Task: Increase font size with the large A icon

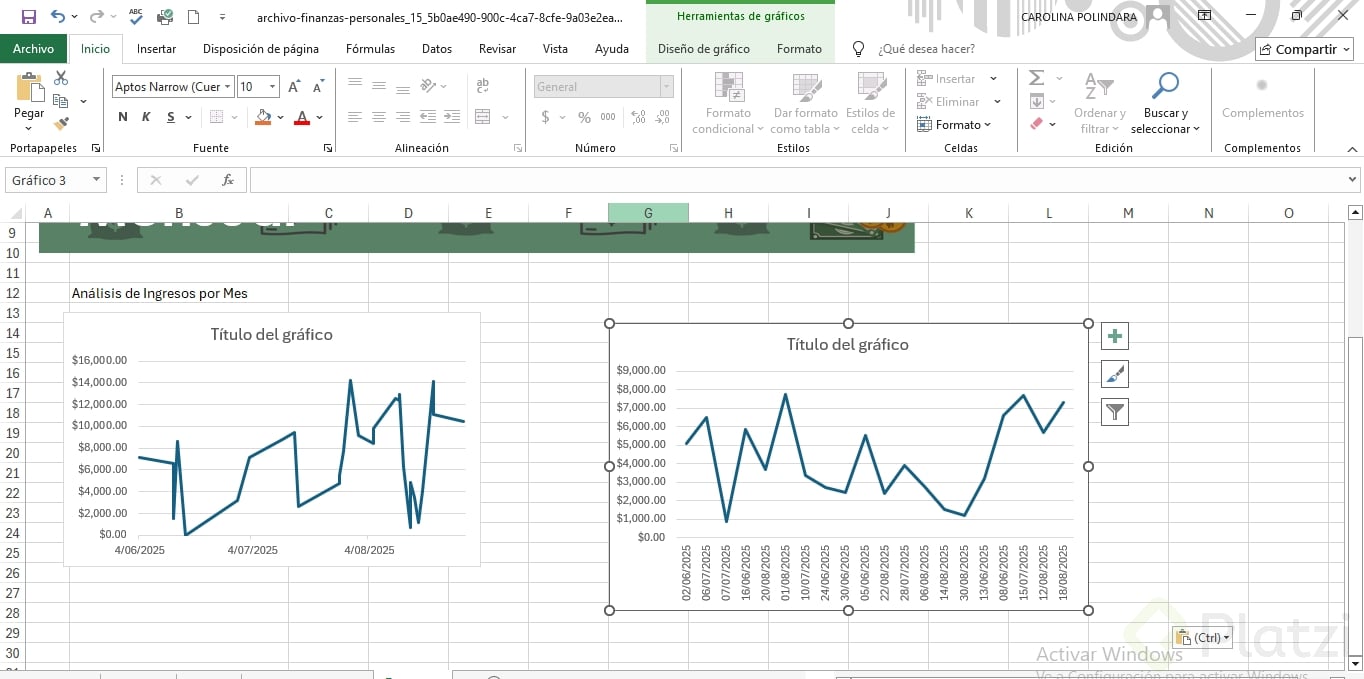Action: pyautogui.click(x=294, y=87)
